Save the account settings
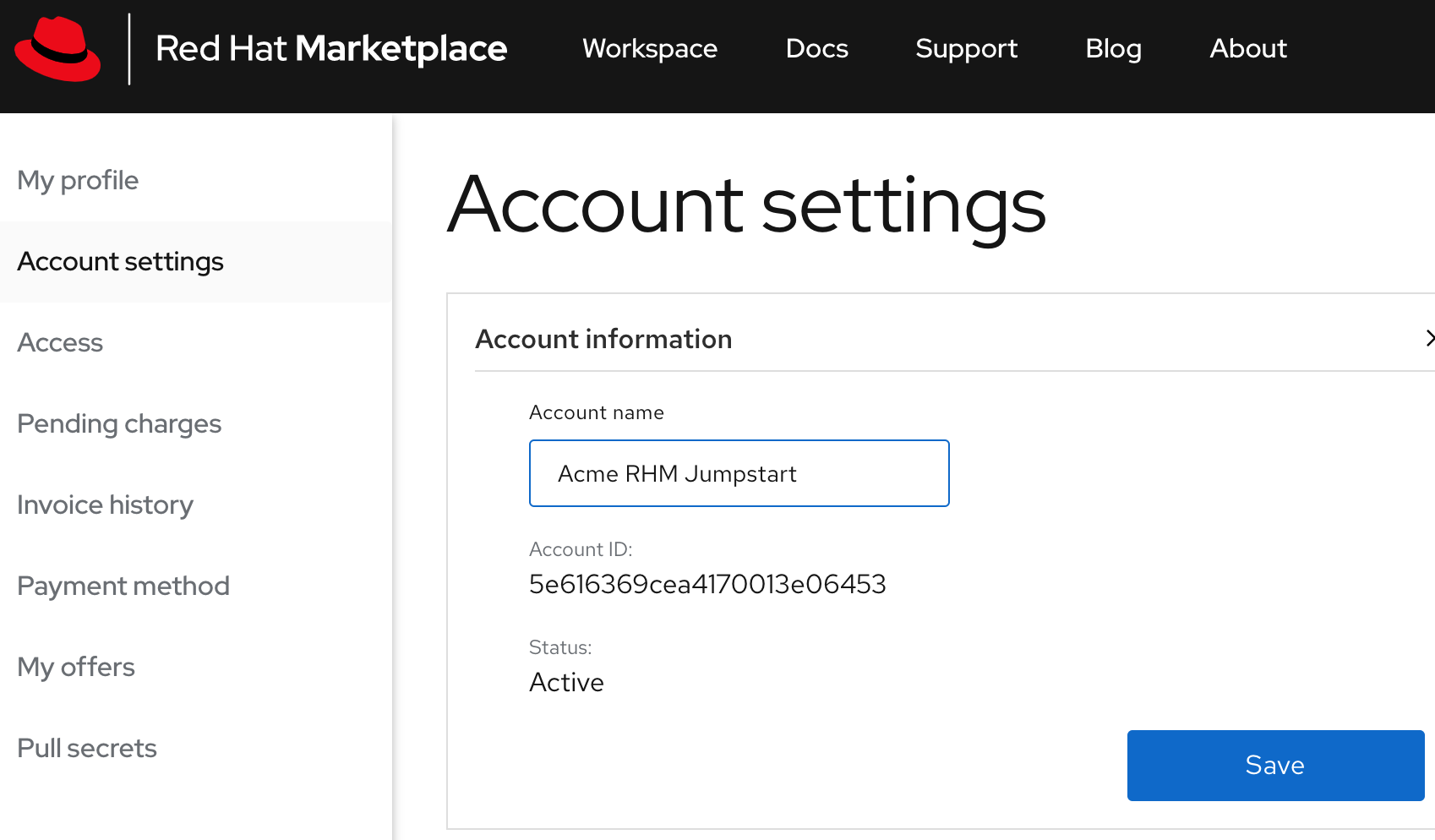 coord(1276,766)
